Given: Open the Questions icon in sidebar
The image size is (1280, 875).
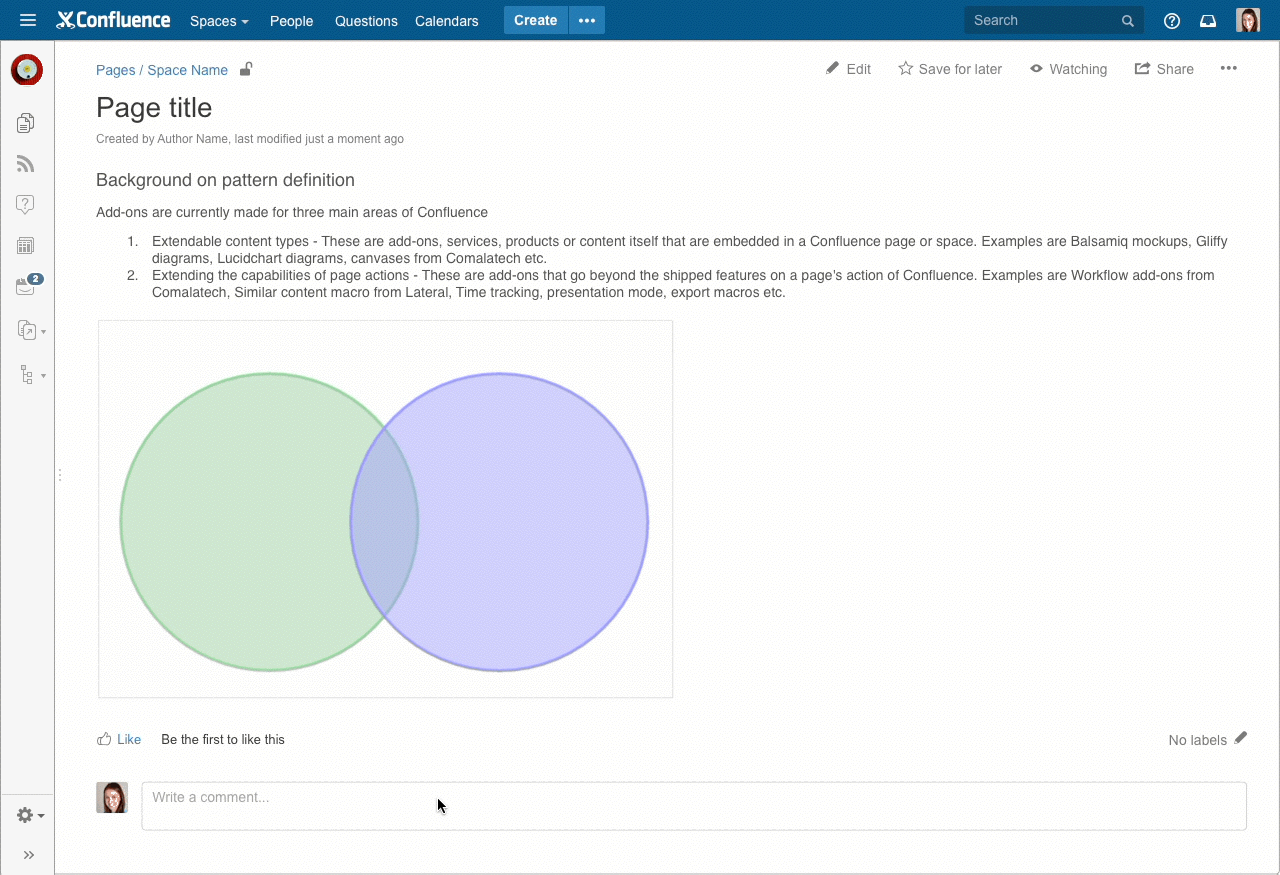Looking at the screenshot, I should pos(26,205).
